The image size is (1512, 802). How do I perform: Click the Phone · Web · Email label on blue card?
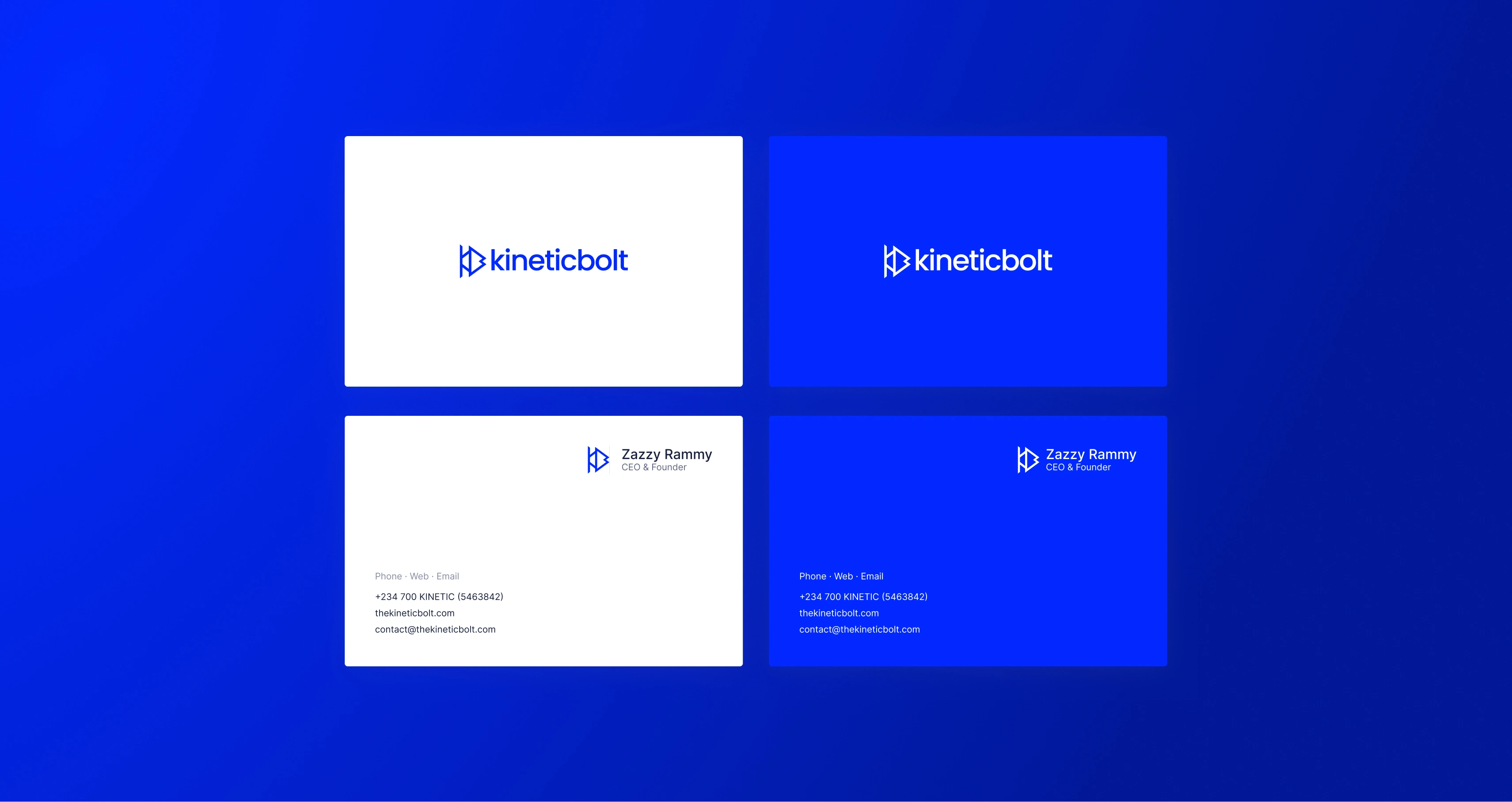click(841, 577)
